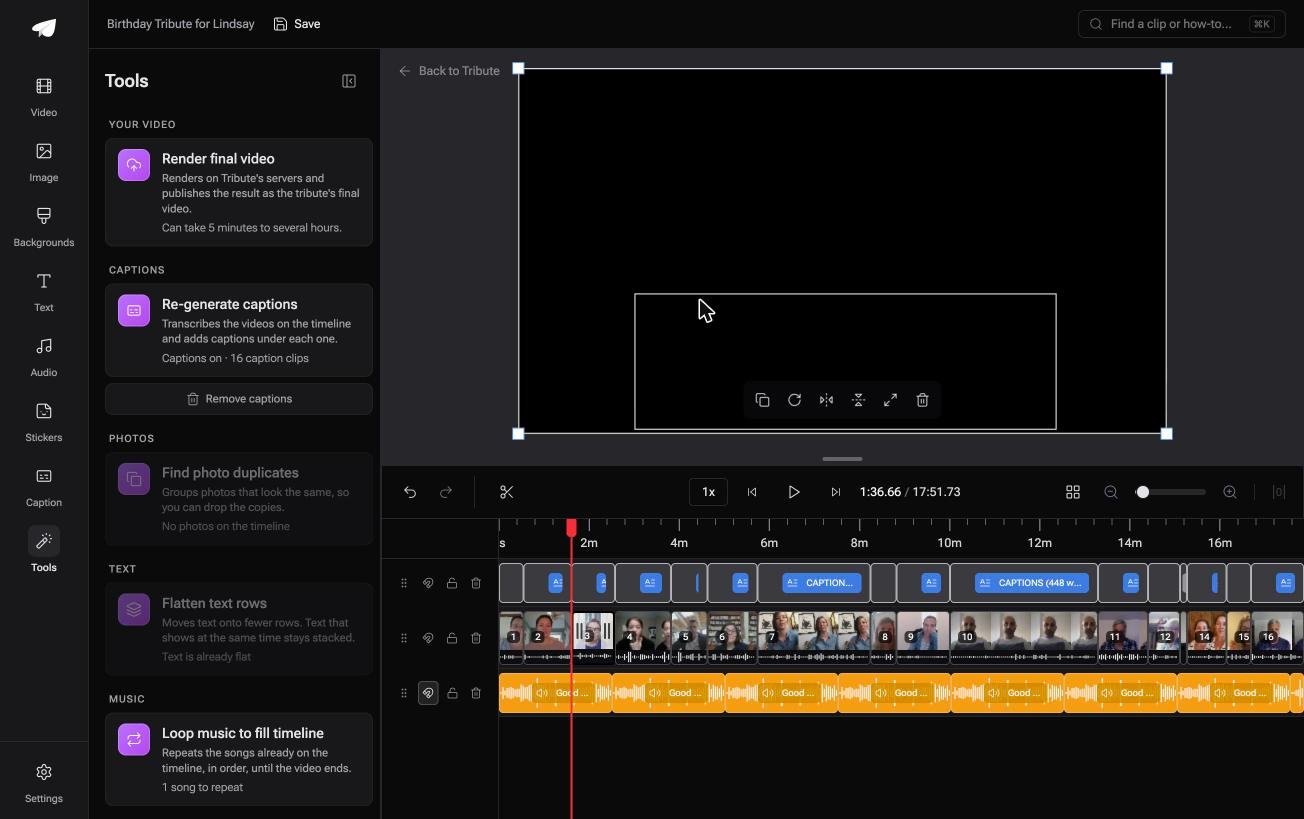Screen dimensions: 1304x819
Task: Skip to previous clip
Action: point(752,492)
